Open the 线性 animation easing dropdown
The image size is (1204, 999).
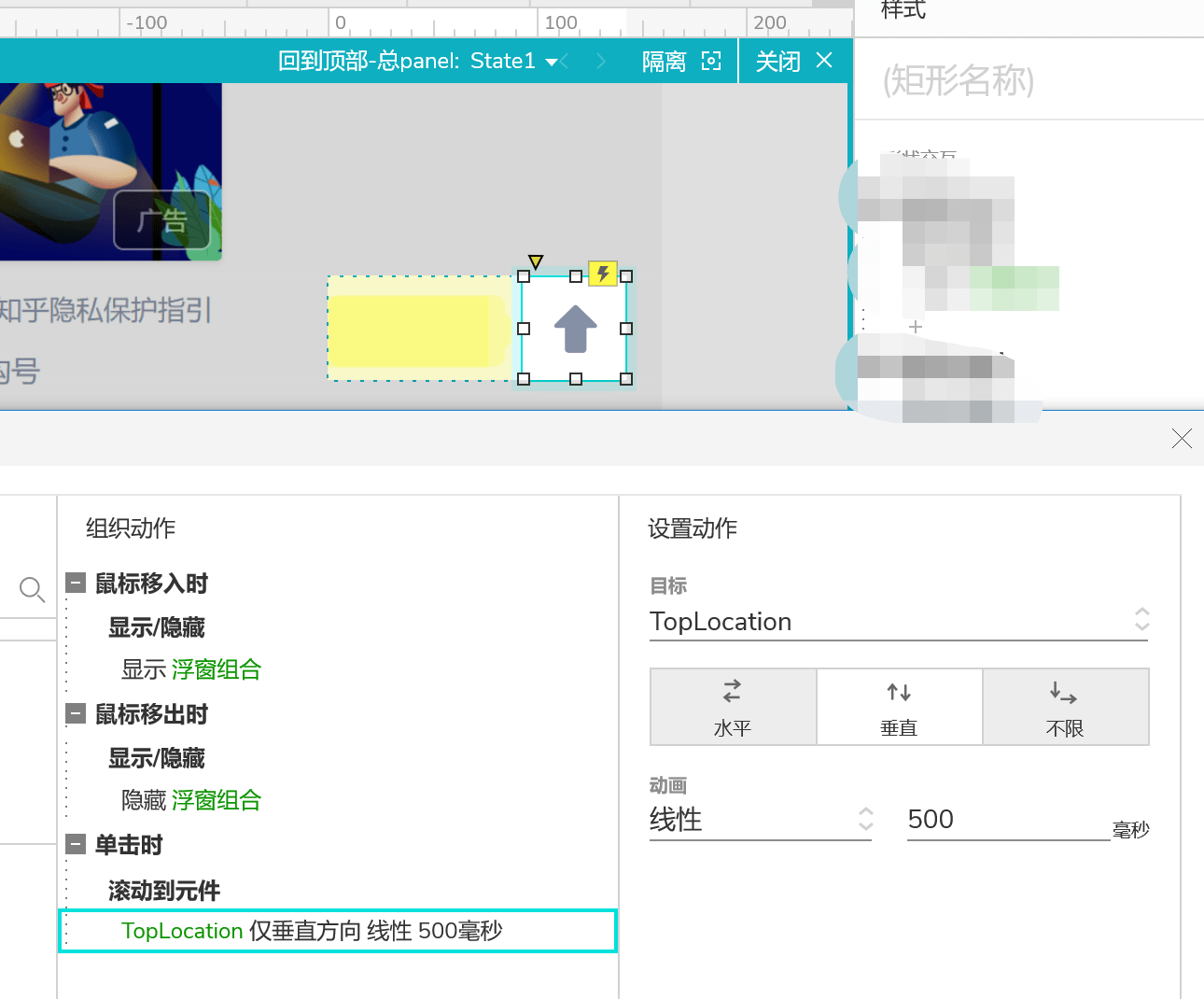click(761, 820)
